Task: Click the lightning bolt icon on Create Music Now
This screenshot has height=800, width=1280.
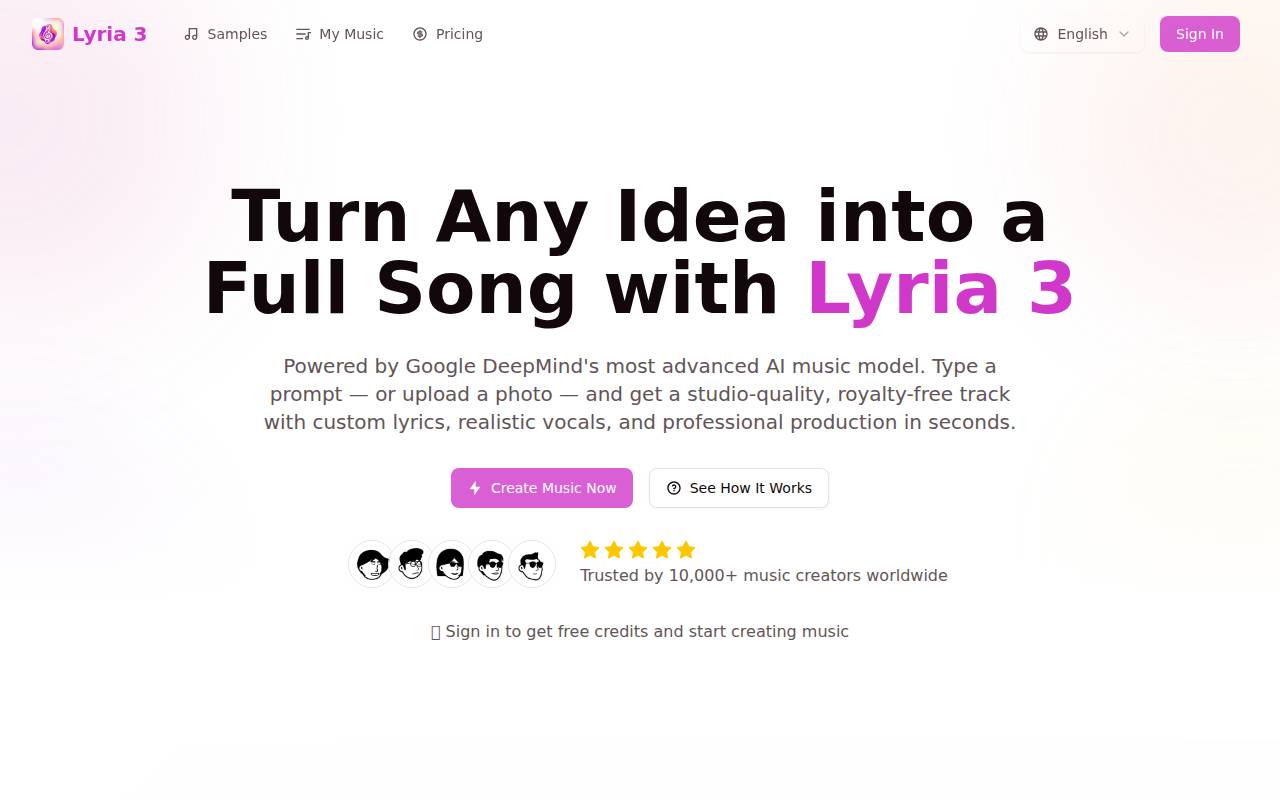Action: [474, 488]
